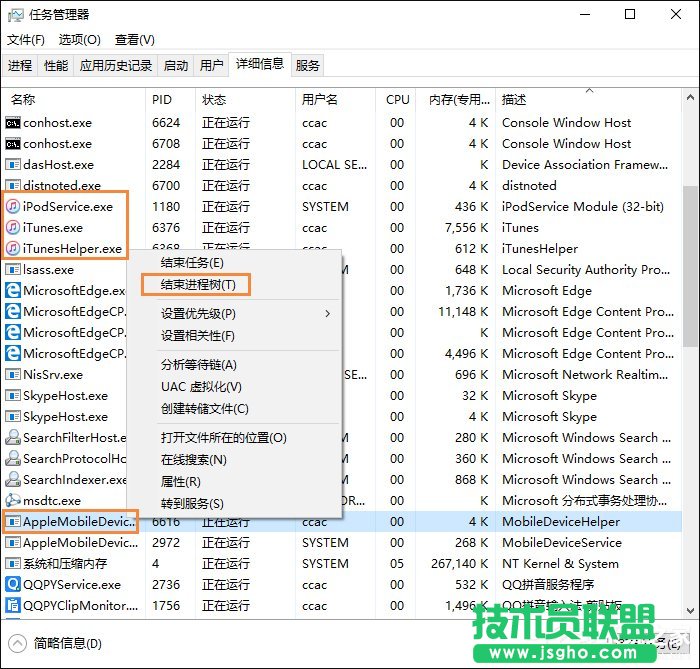Sort by the User name (用户名) column header
Image resolution: width=700 pixels, height=669 pixels.
(x=320, y=100)
